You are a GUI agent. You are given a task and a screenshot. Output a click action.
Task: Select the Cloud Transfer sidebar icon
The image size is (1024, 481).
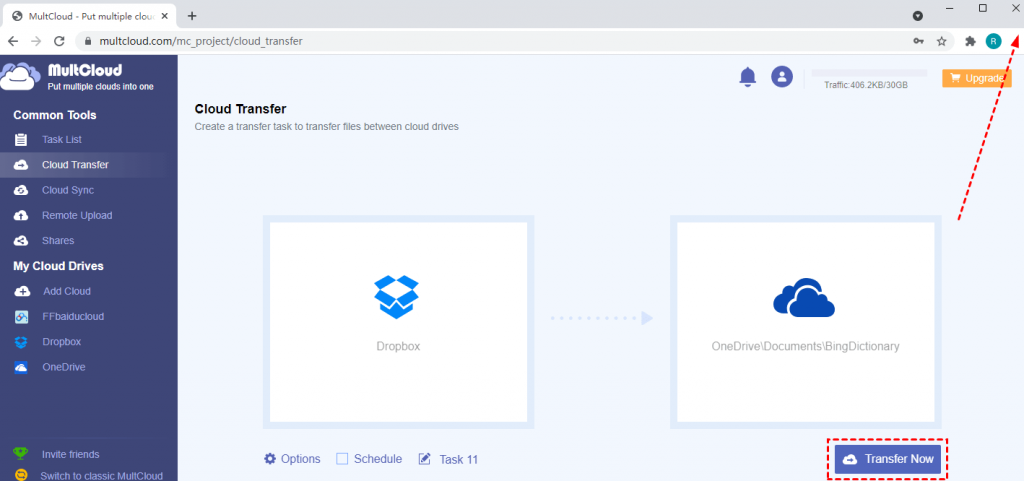21,165
